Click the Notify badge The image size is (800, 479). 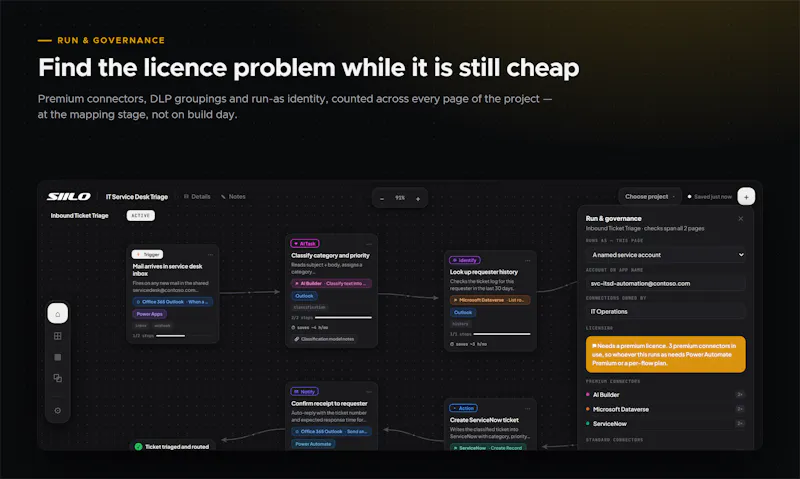(305, 392)
